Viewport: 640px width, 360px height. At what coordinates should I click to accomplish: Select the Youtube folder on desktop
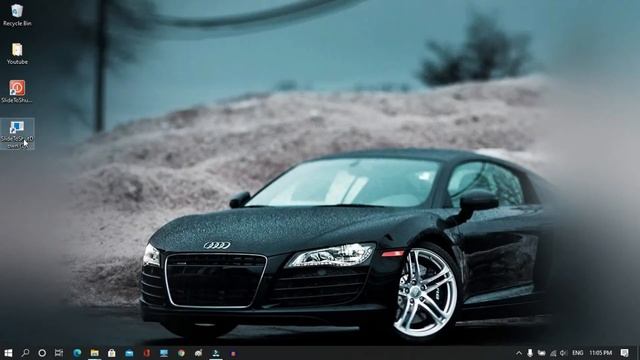click(x=17, y=53)
